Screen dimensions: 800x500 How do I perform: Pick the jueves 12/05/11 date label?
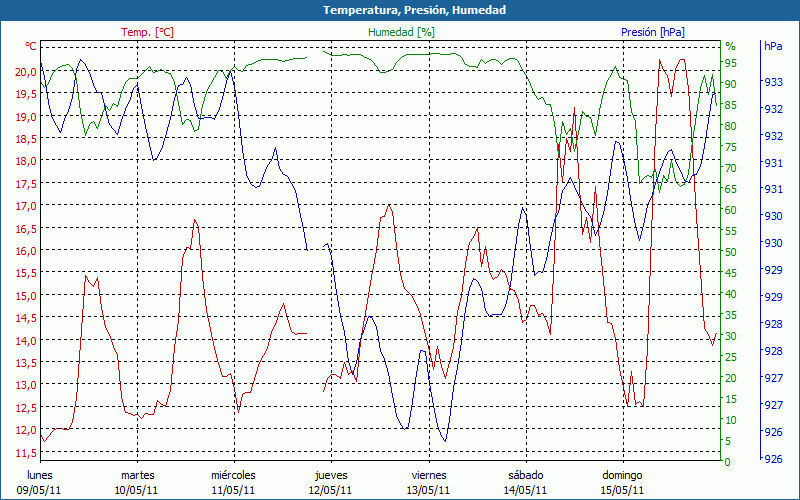click(331, 482)
